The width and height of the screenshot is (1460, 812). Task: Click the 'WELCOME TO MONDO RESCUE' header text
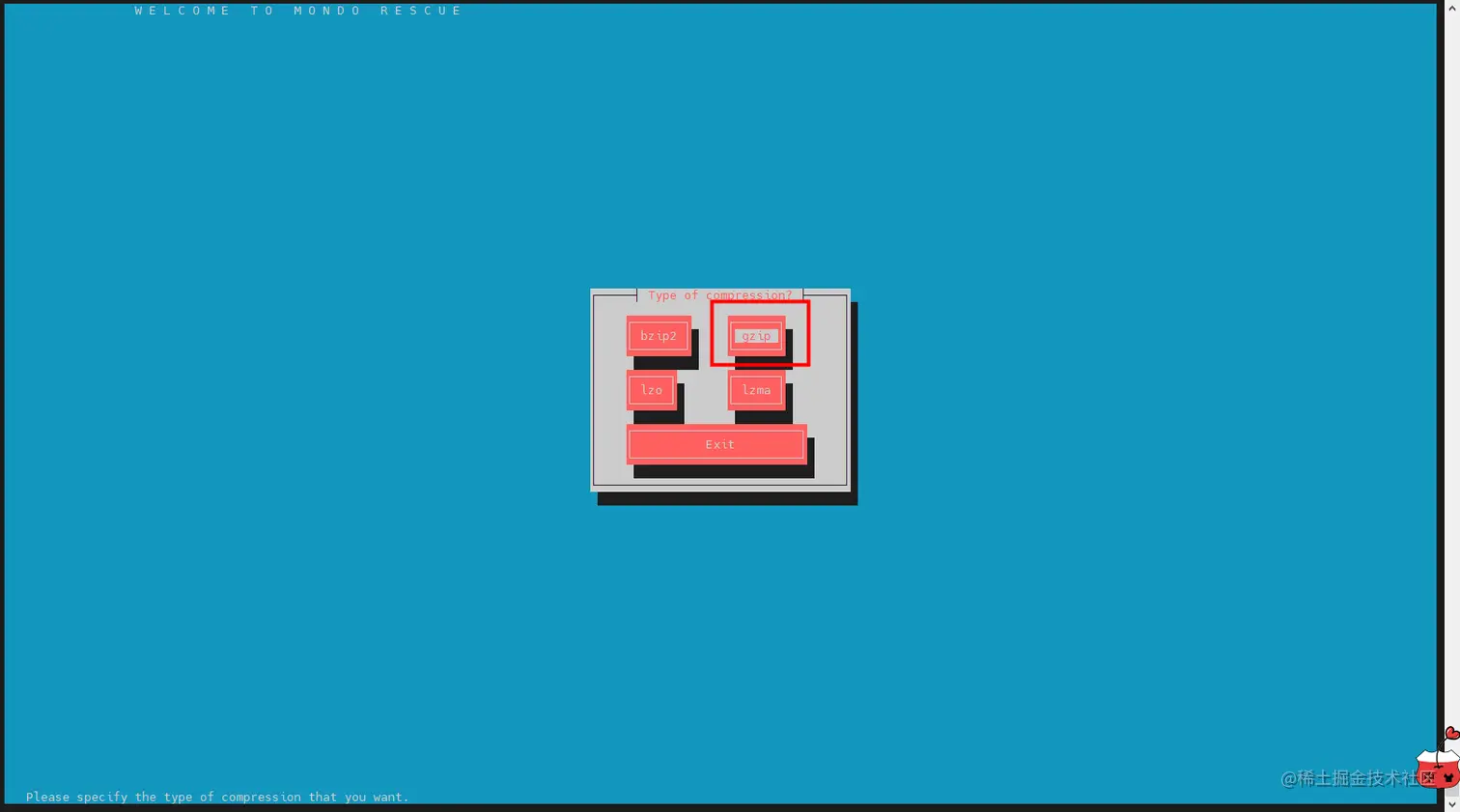pos(298,11)
